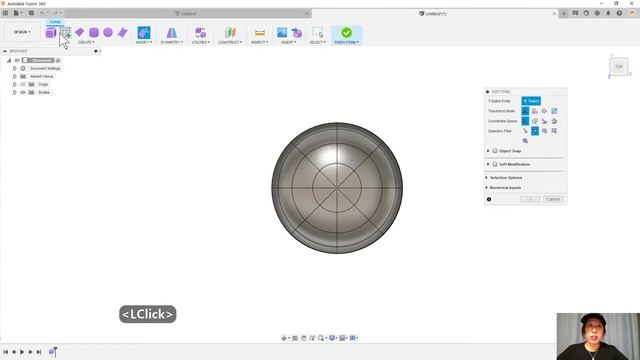Open the Create menu dropdown
Image resolution: width=640 pixels, height=360 pixels.
pyautogui.click(x=86, y=42)
